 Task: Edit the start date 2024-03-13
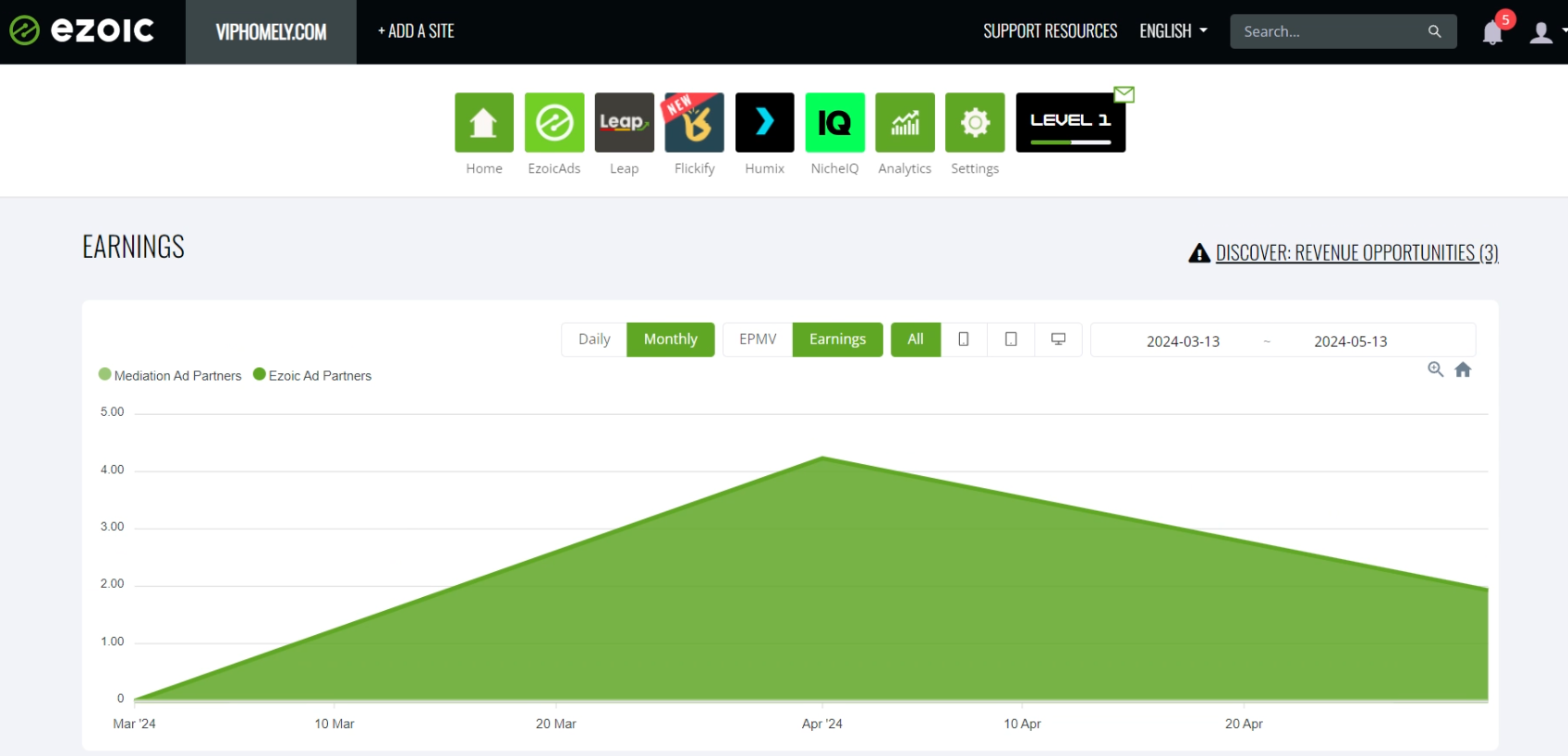click(x=1183, y=341)
